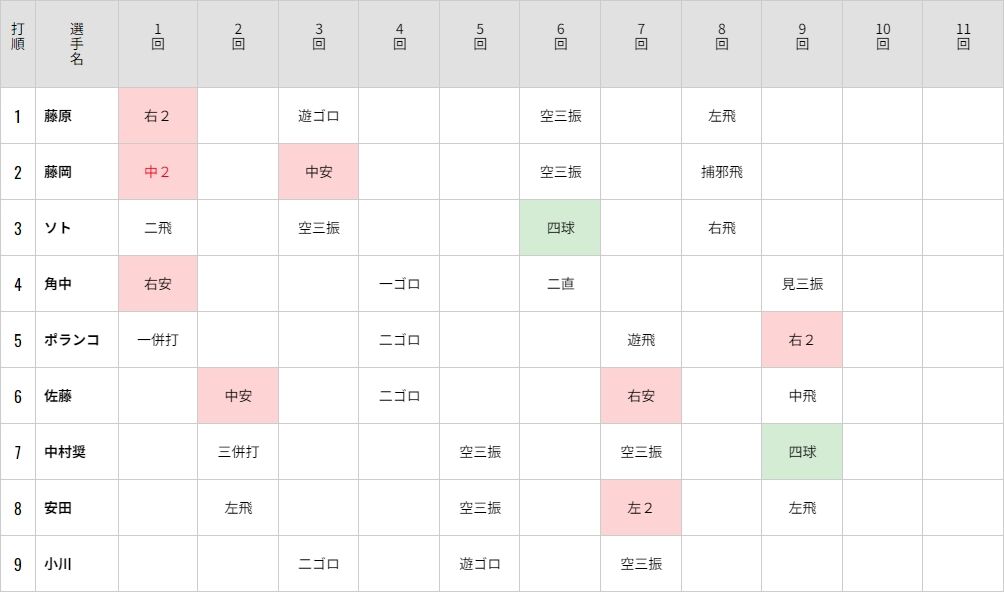
Task: Click 安田's pink 左２ cell
Action: tap(641, 508)
